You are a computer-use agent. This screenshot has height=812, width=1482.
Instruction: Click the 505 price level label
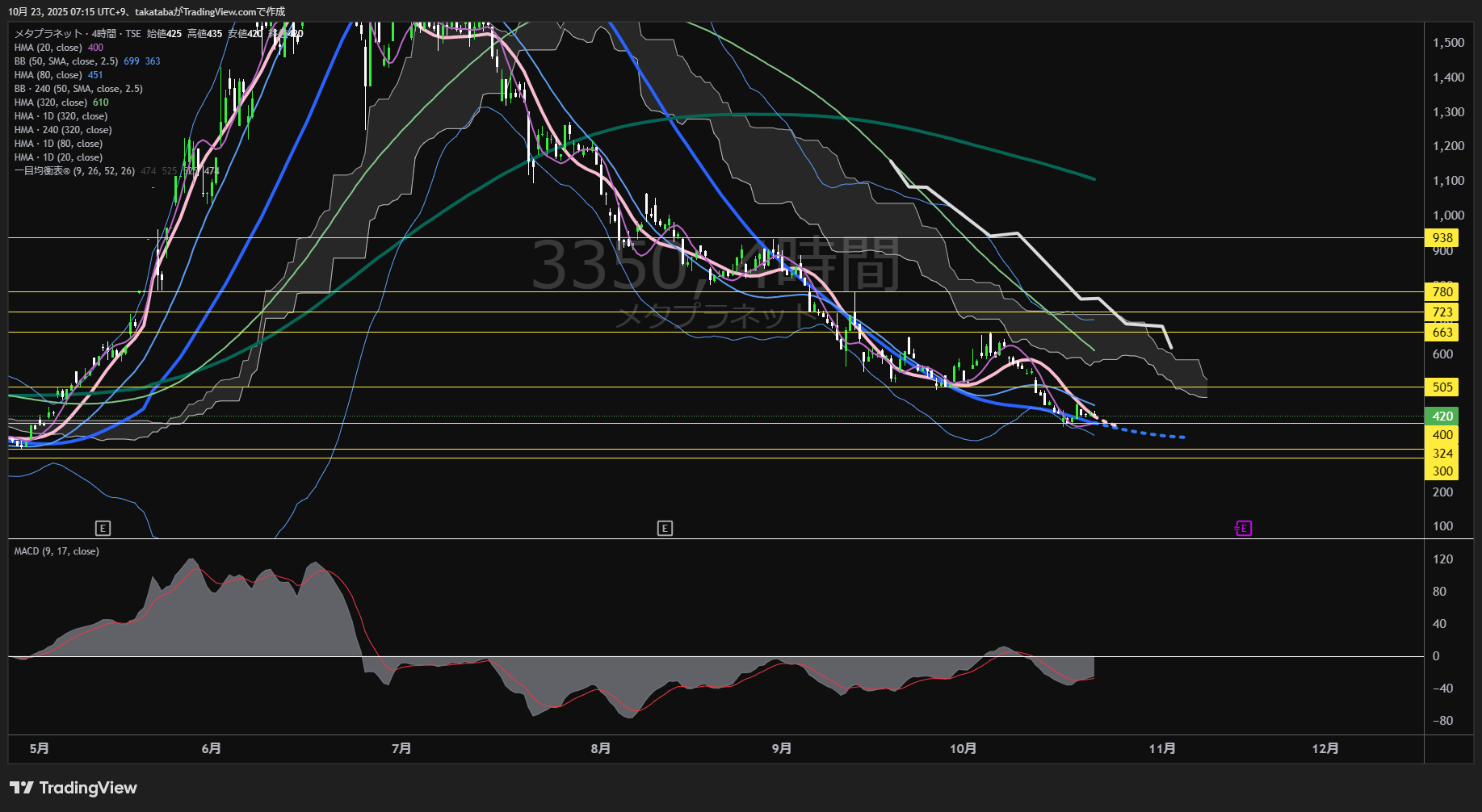pos(1442,387)
